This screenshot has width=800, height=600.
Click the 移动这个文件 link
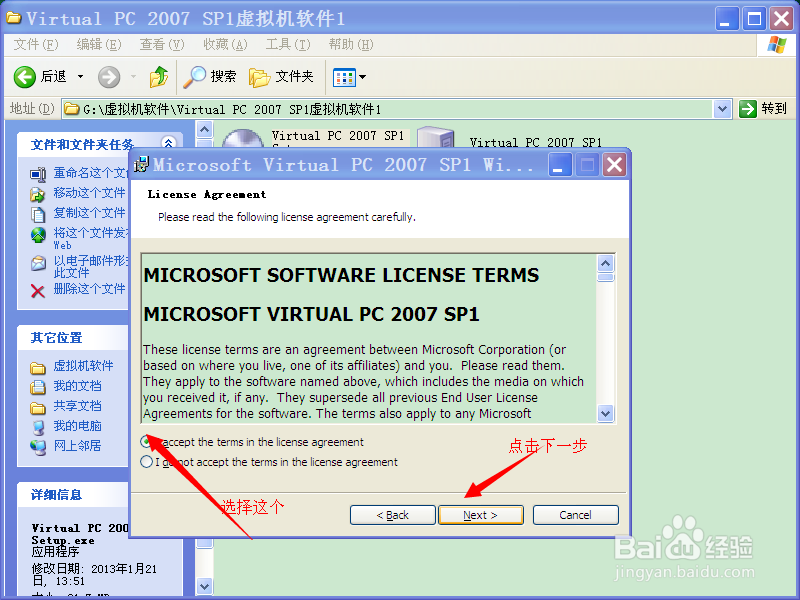89,193
